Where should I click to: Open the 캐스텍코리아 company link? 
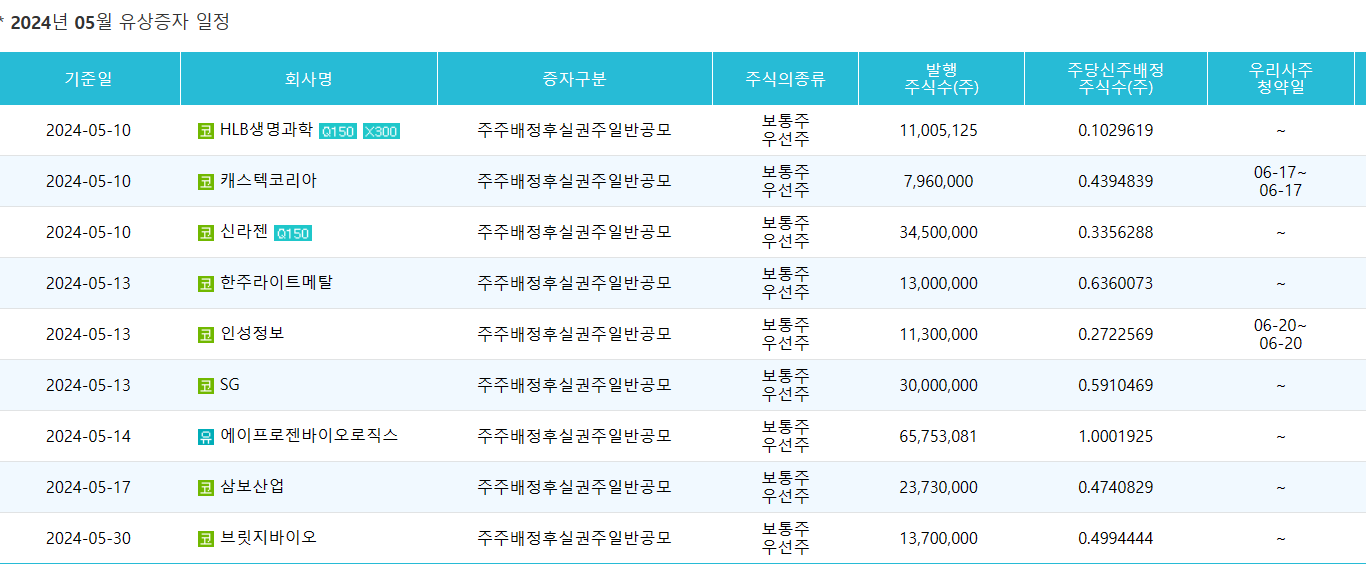[268, 181]
